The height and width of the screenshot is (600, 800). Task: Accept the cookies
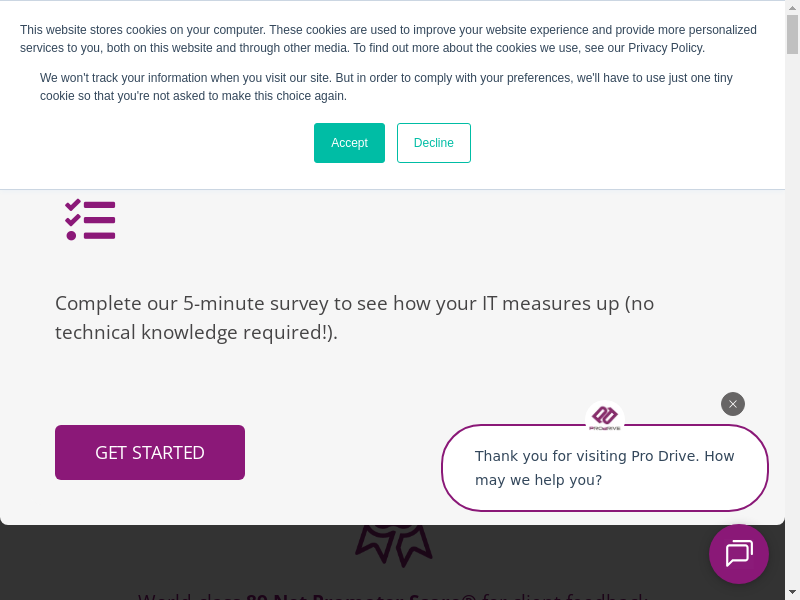click(x=349, y=143)
